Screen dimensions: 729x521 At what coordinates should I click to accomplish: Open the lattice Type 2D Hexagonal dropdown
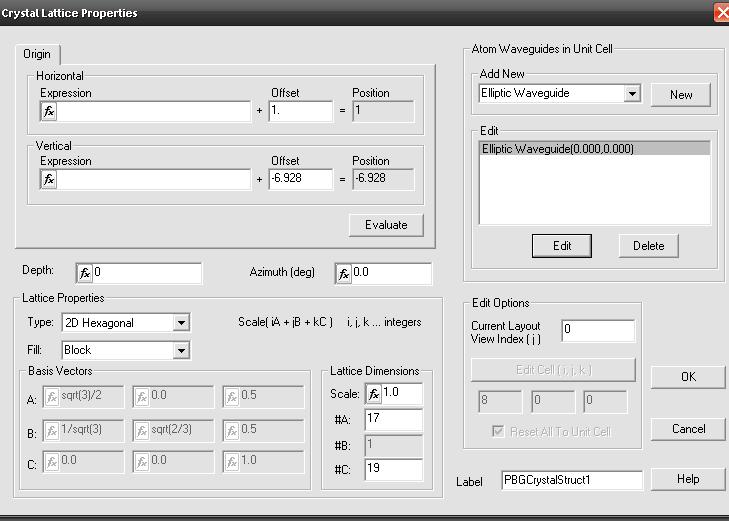181,322
